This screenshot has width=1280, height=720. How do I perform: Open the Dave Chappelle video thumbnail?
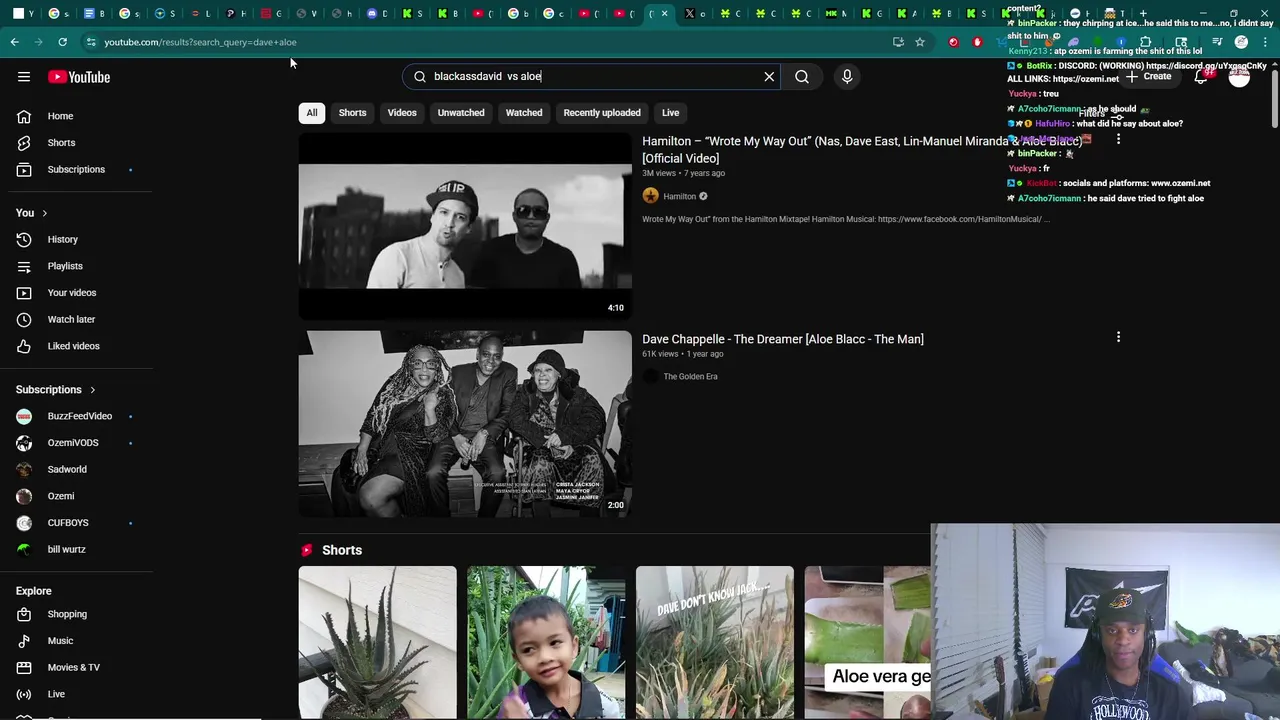pos(465,424)
